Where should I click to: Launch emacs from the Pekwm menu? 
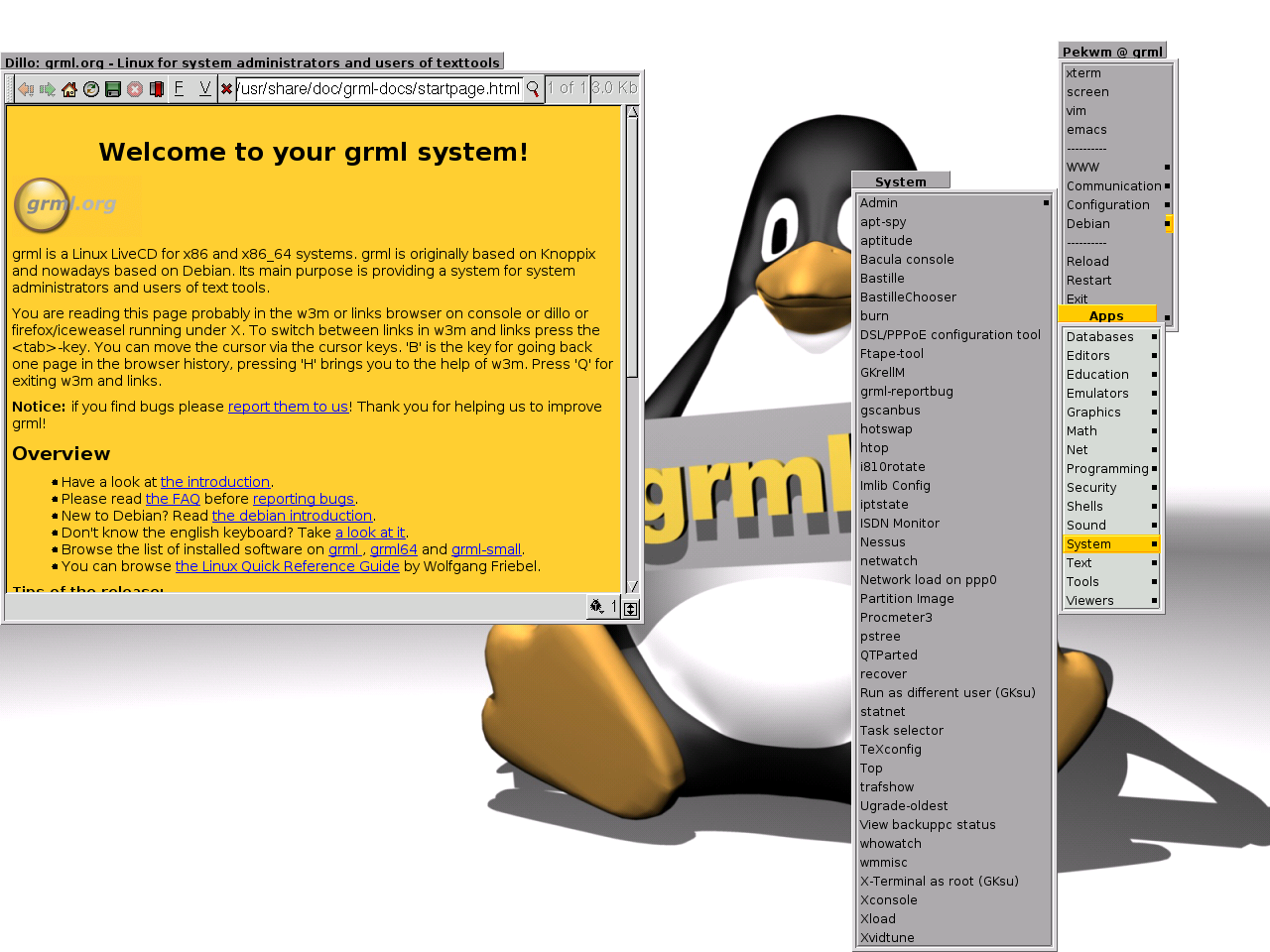1117,130
